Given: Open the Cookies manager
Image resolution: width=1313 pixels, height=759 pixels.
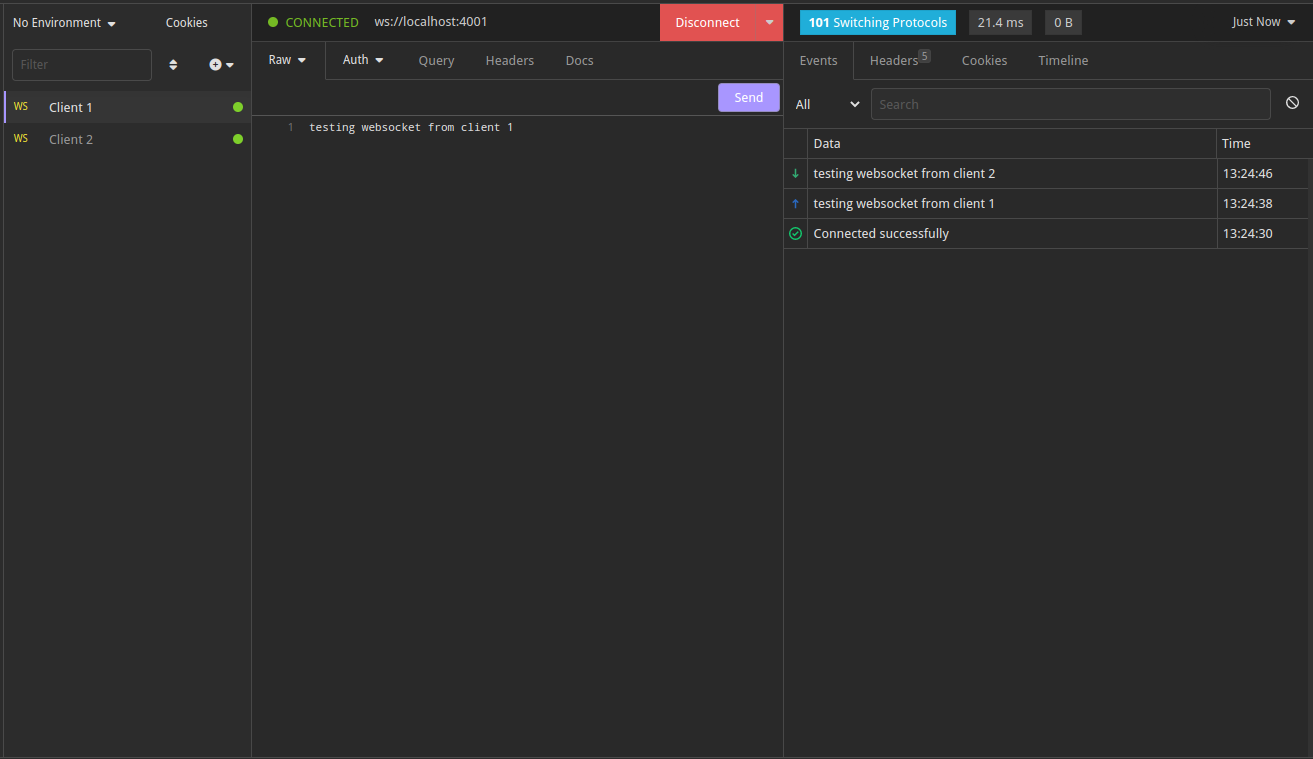Looking at the screenshot, I should [x=186, y=22].
